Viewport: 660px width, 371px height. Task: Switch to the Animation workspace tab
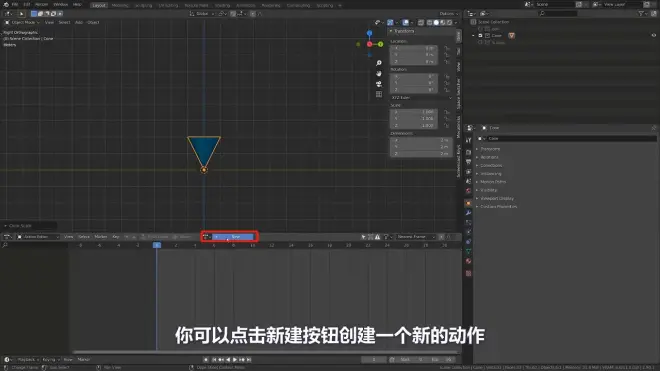point(246,5)
